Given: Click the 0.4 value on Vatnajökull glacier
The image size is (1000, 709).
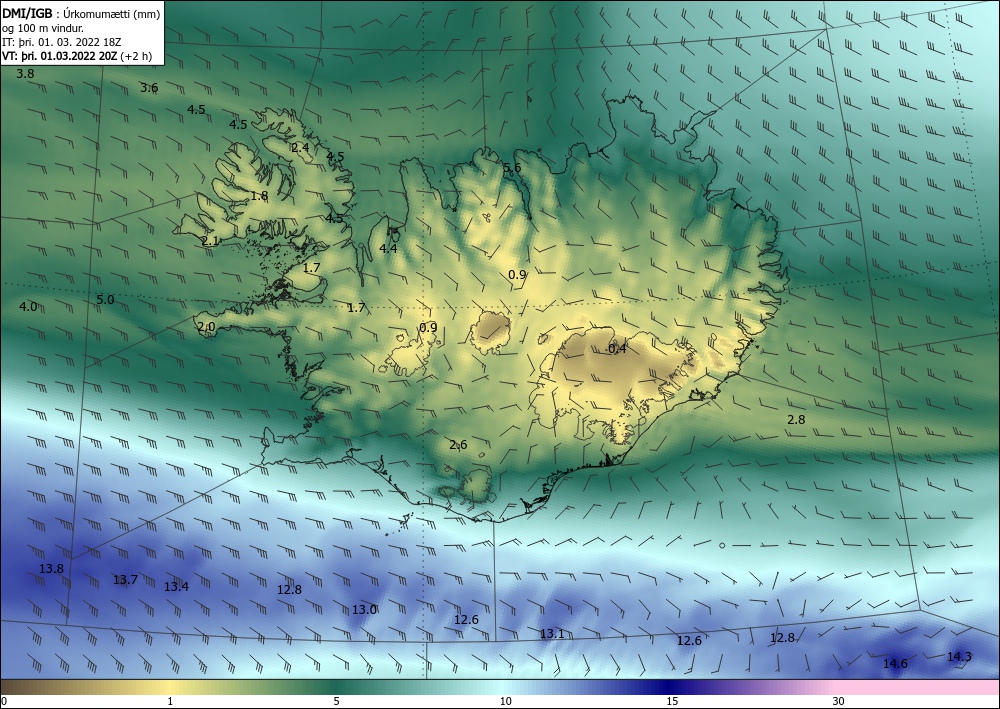Looking at the screenshot, I should pos(617,349).
